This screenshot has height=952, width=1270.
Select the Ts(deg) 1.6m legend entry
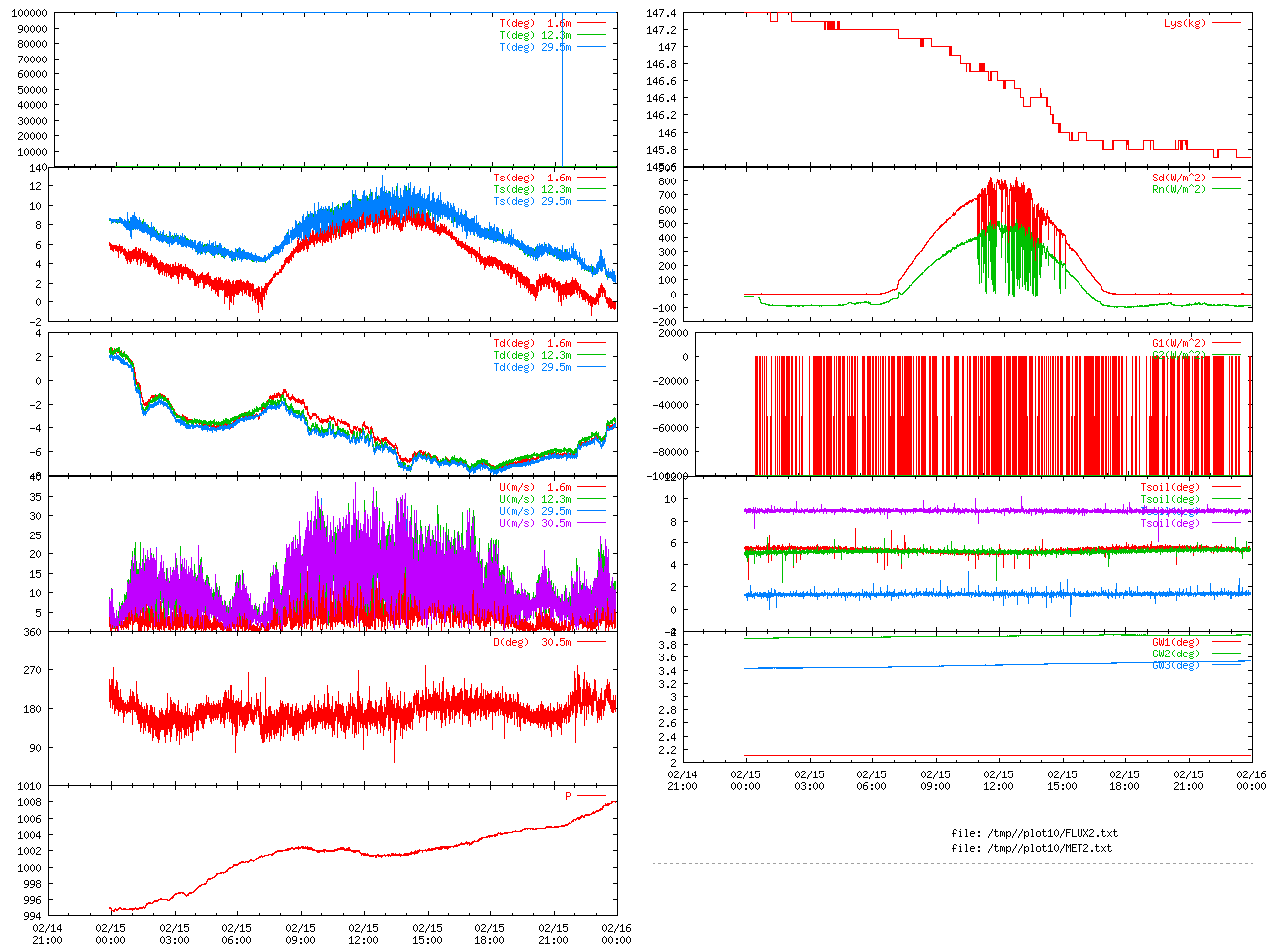532,178
